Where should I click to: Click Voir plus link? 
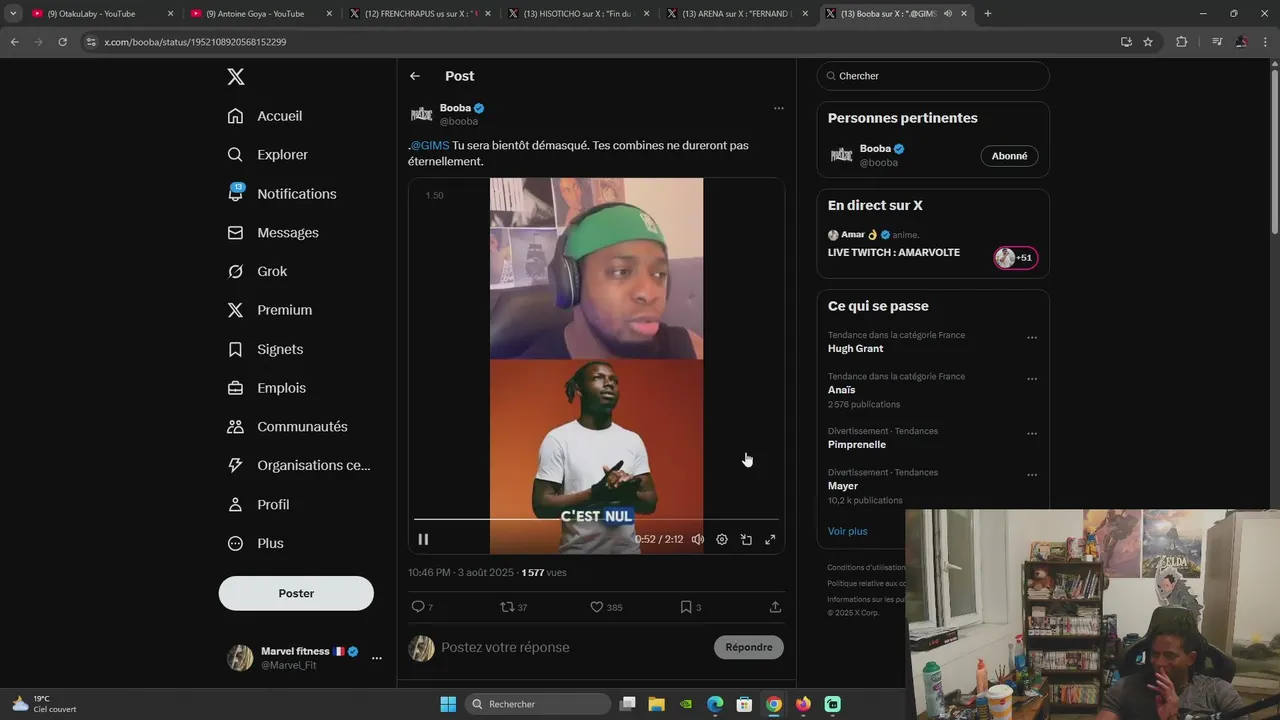tap(848, 531)
